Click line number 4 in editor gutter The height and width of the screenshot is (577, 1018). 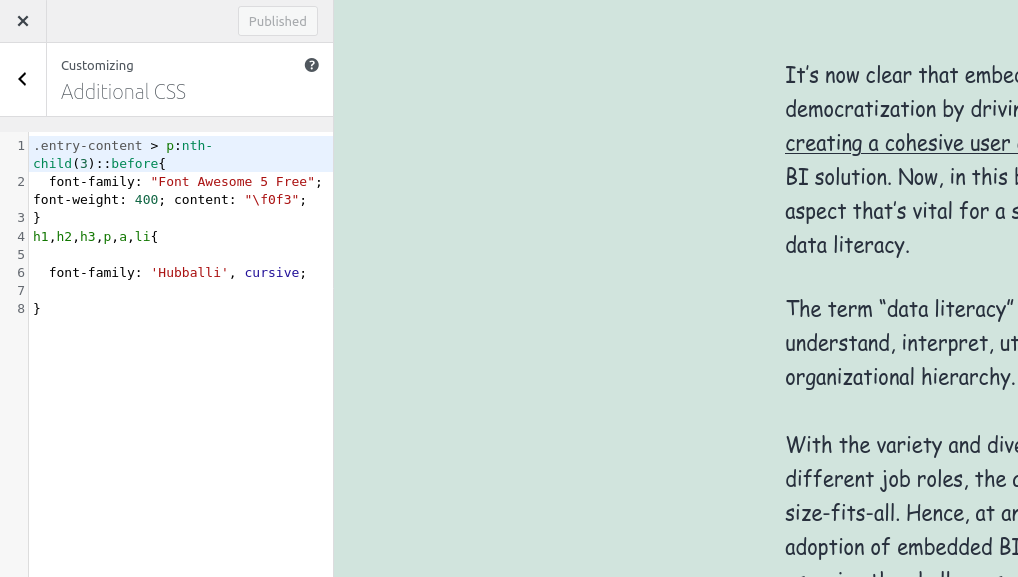pos(21,236)
